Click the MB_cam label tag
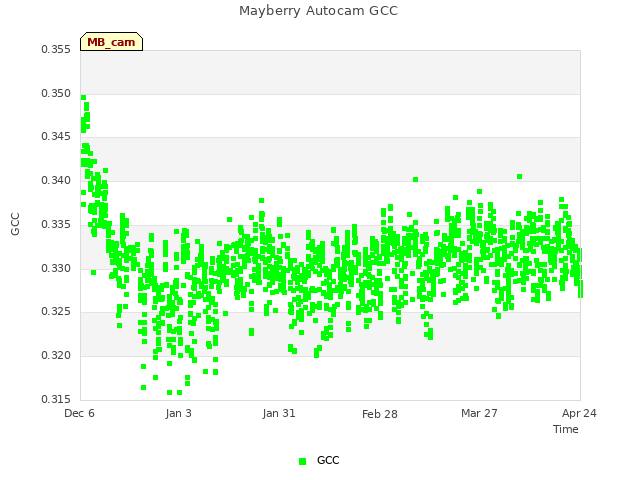This screenshot has width=640, height=480. click(x=111, y=42)
